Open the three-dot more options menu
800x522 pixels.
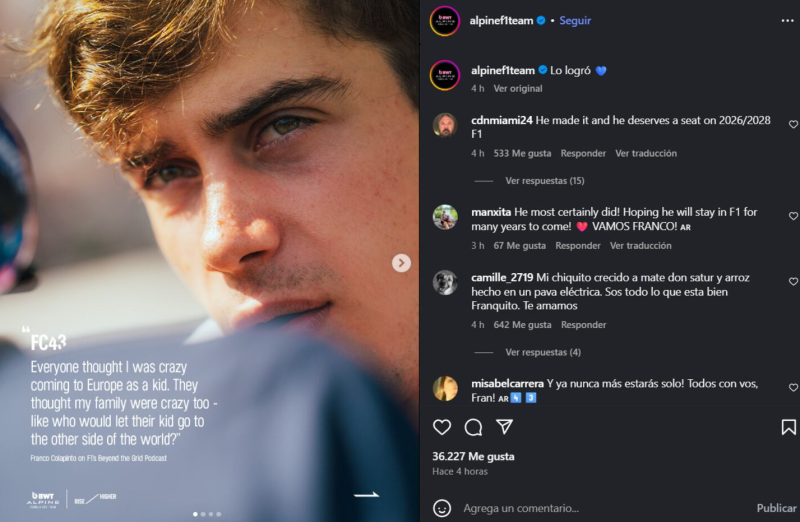click(x=787, y=20)
